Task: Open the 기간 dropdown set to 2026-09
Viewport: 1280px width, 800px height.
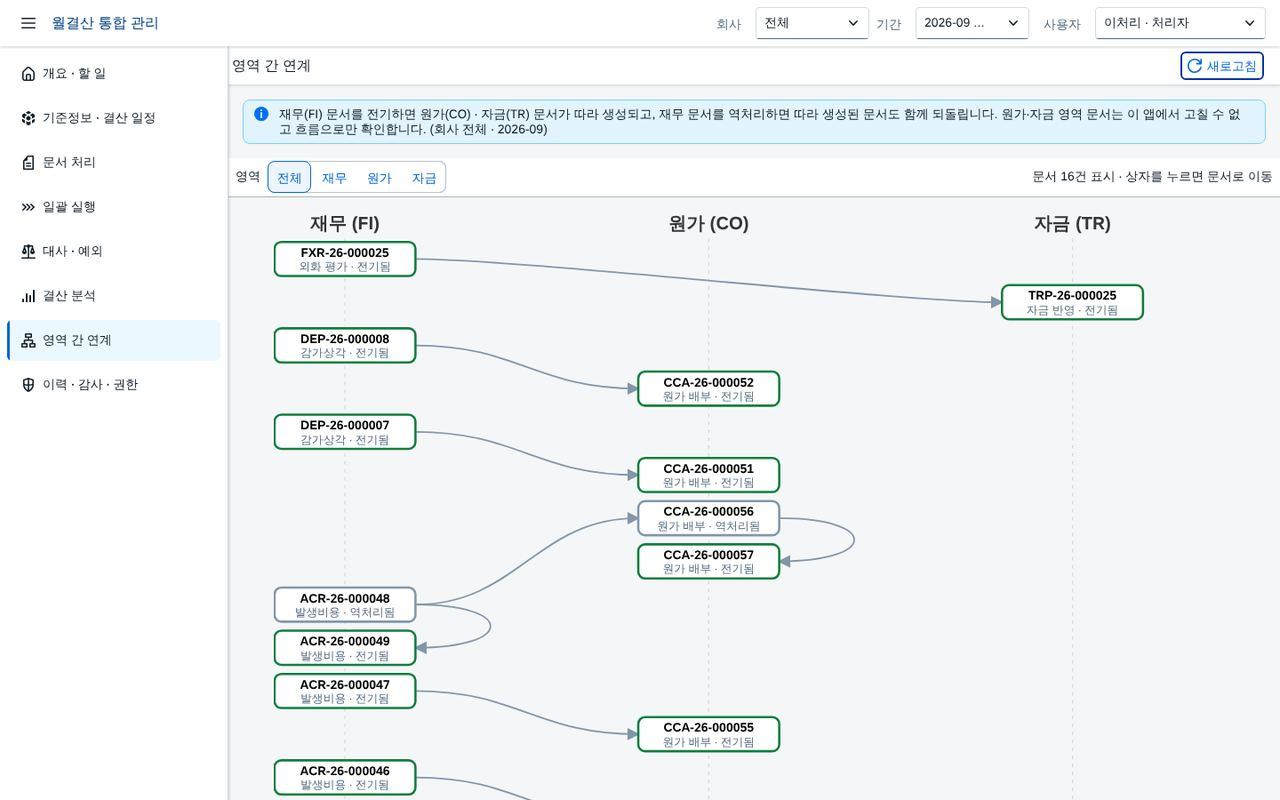Action: pyautogui.click(x=972, y=23)
